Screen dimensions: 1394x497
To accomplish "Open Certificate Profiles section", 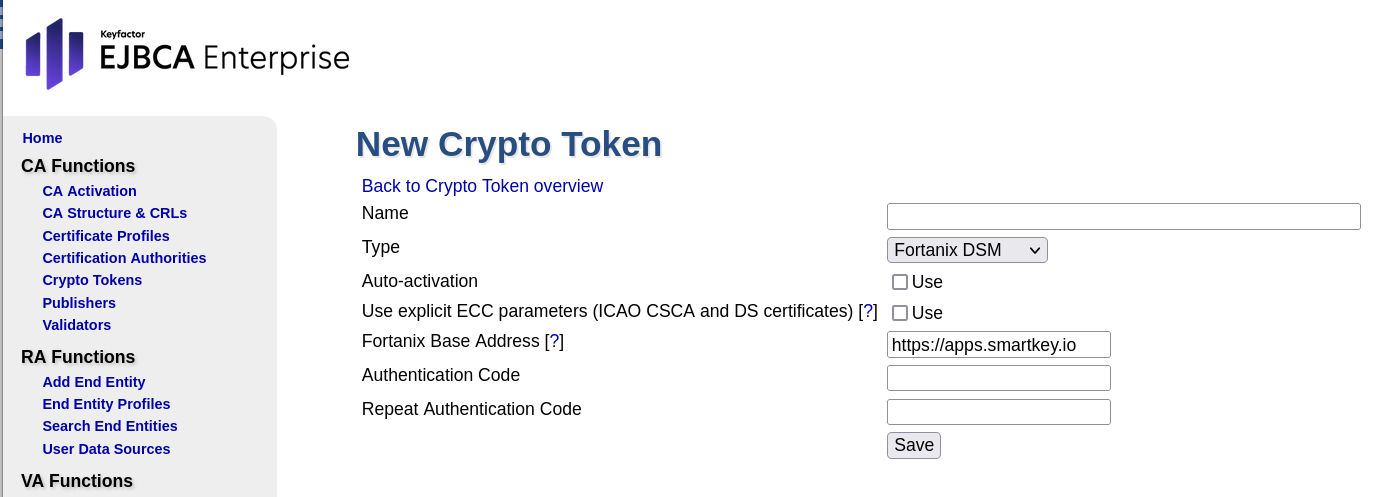I will coord(105,236).
